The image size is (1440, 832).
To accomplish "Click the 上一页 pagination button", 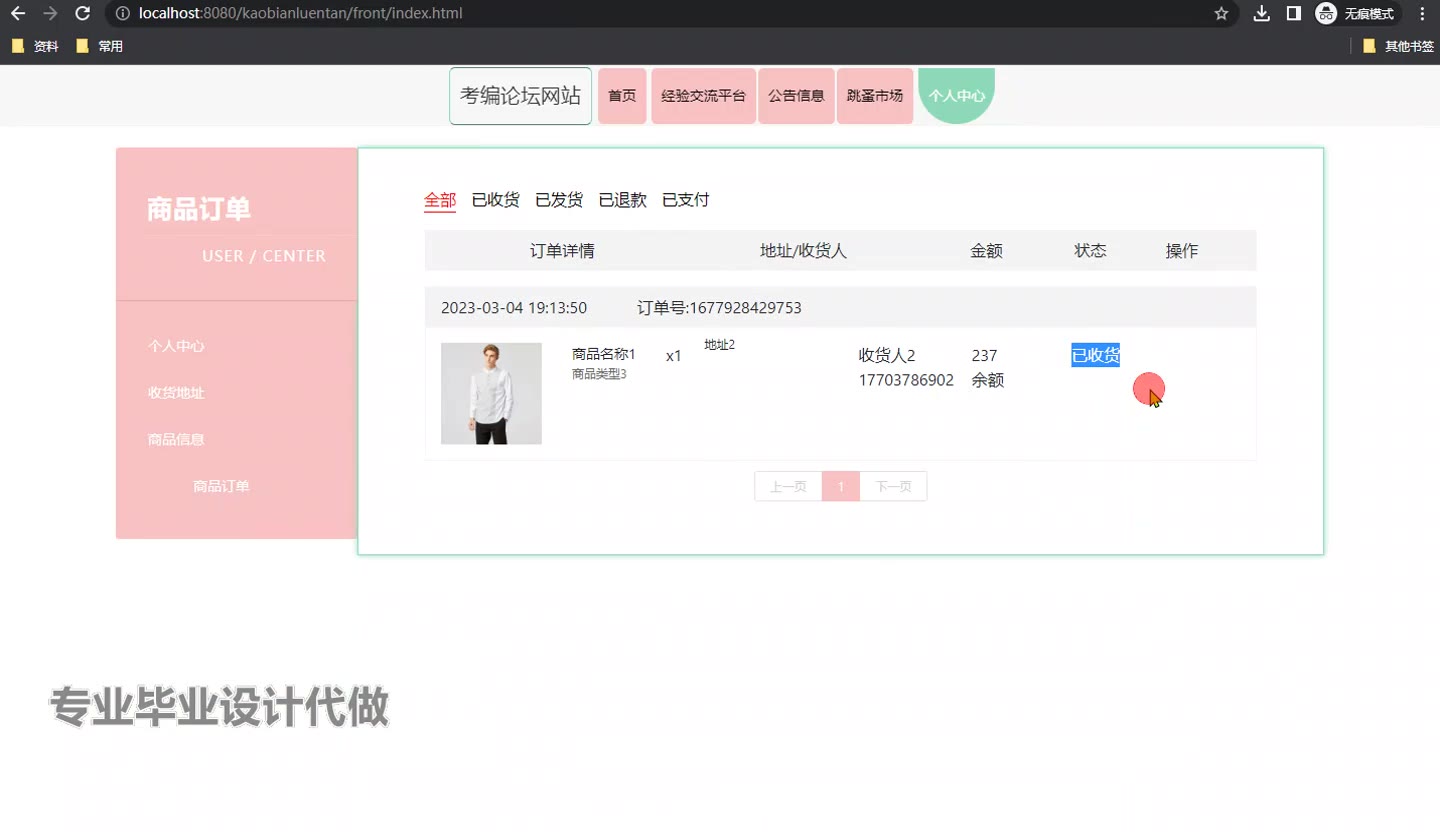I will point(788,487).
